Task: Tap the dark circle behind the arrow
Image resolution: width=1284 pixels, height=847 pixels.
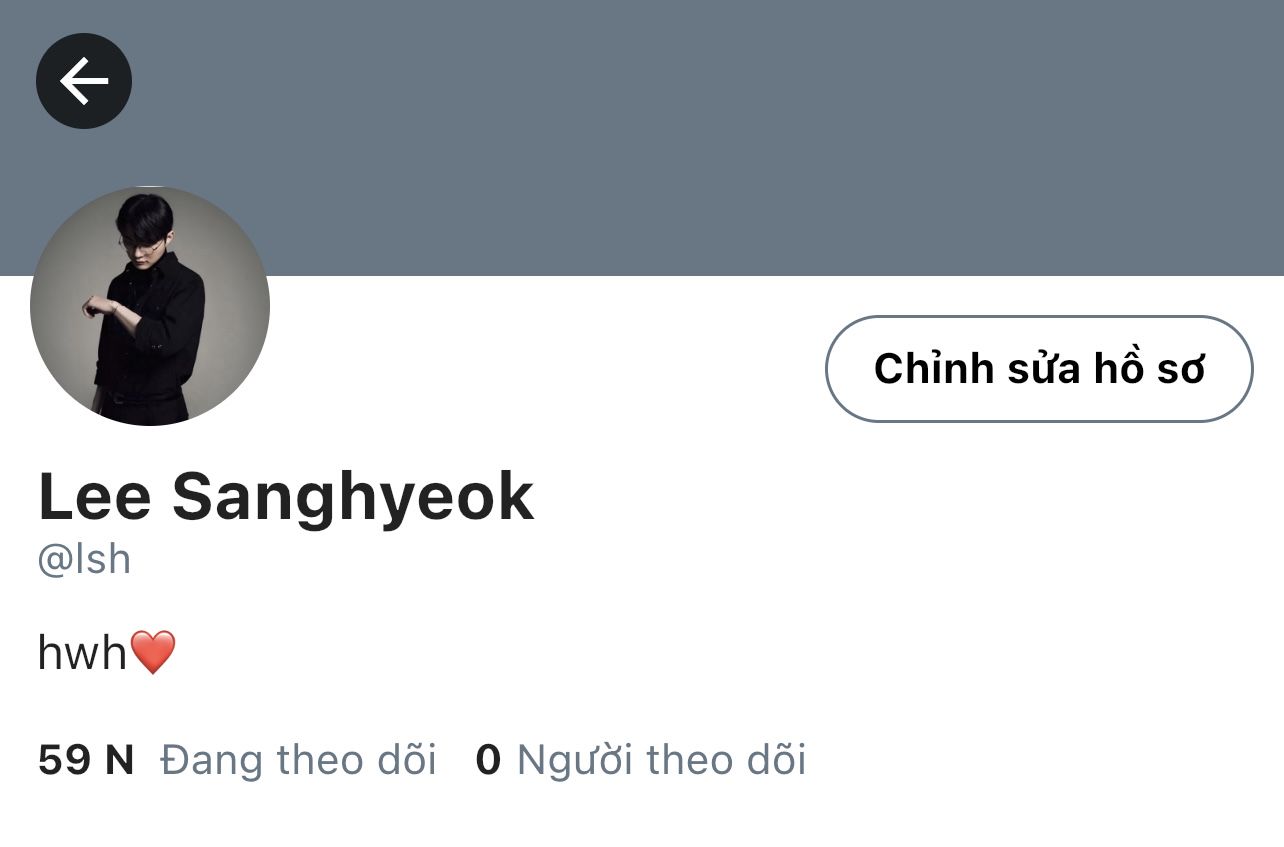Action: pos(84,81)
